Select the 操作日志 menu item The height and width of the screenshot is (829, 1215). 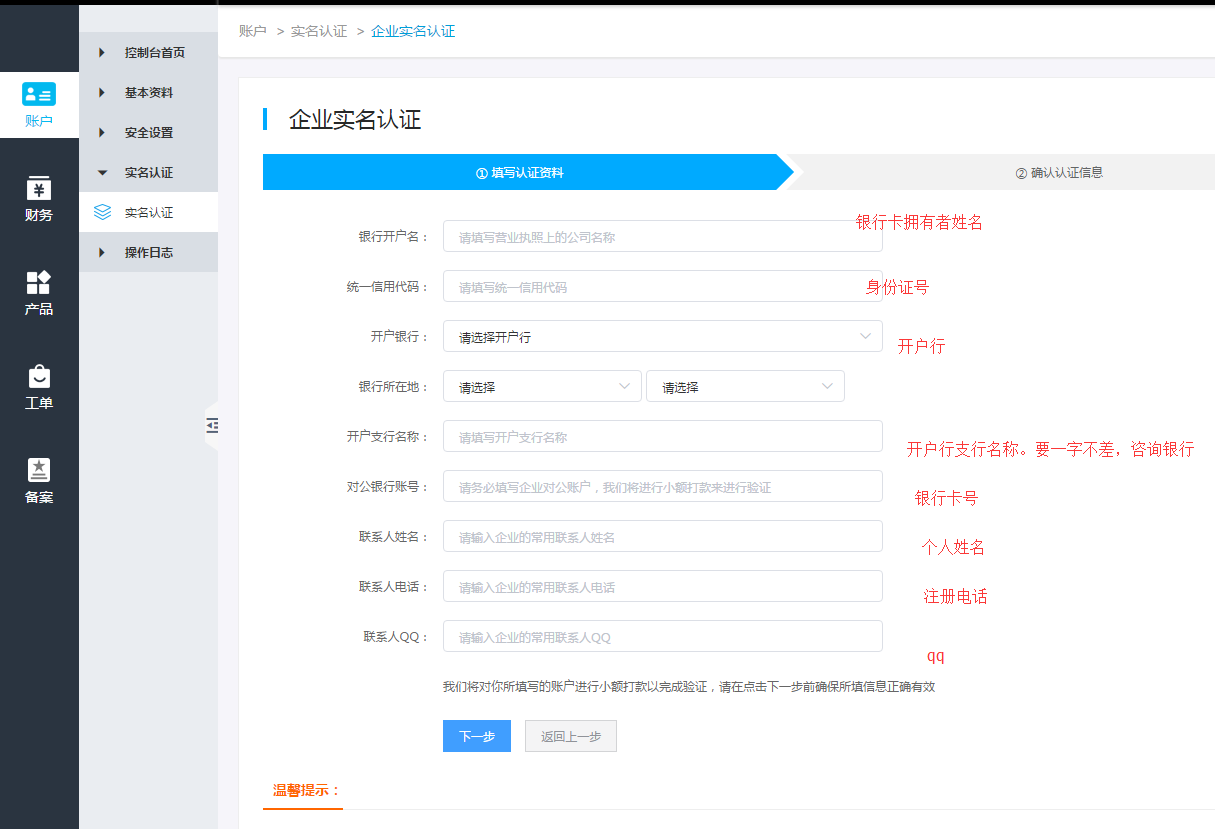pyautogui.click(x=148, y=252)
